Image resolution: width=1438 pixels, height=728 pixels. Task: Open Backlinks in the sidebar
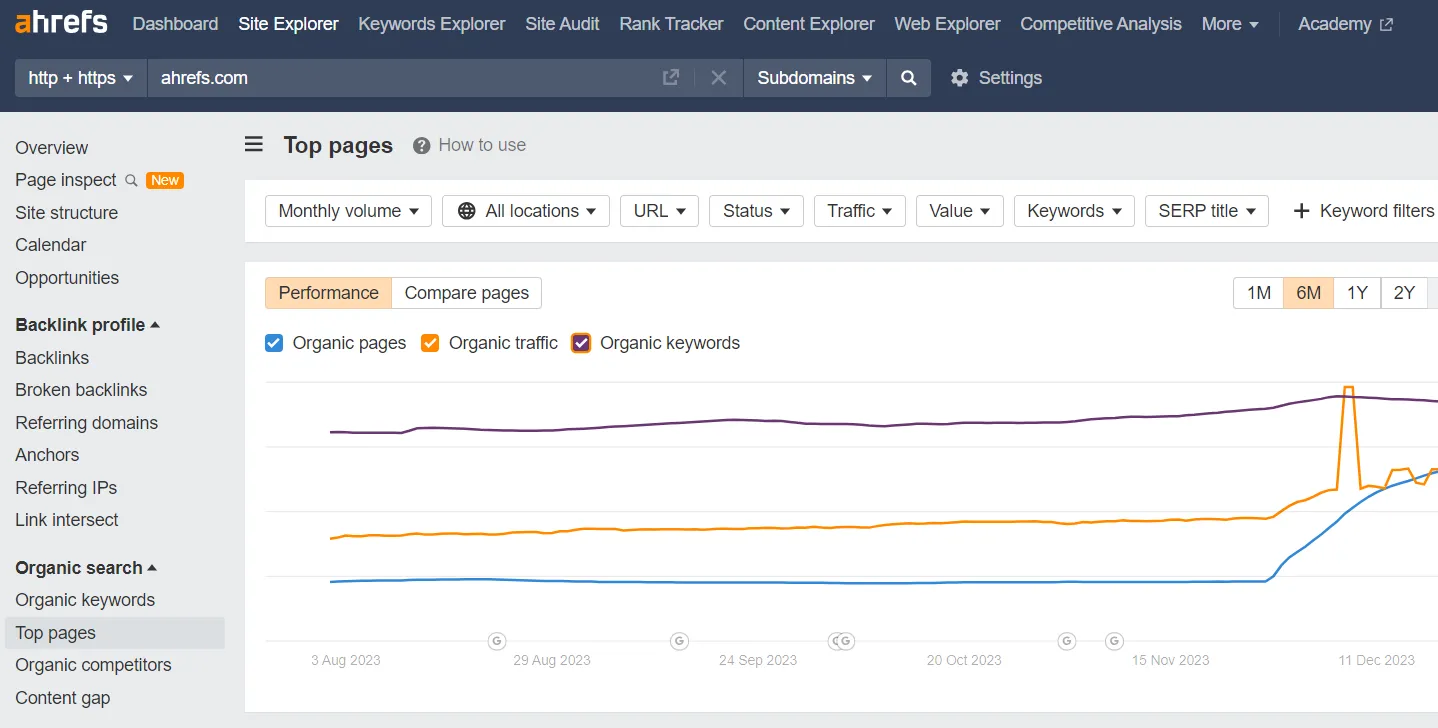click(x=52, y=358)
